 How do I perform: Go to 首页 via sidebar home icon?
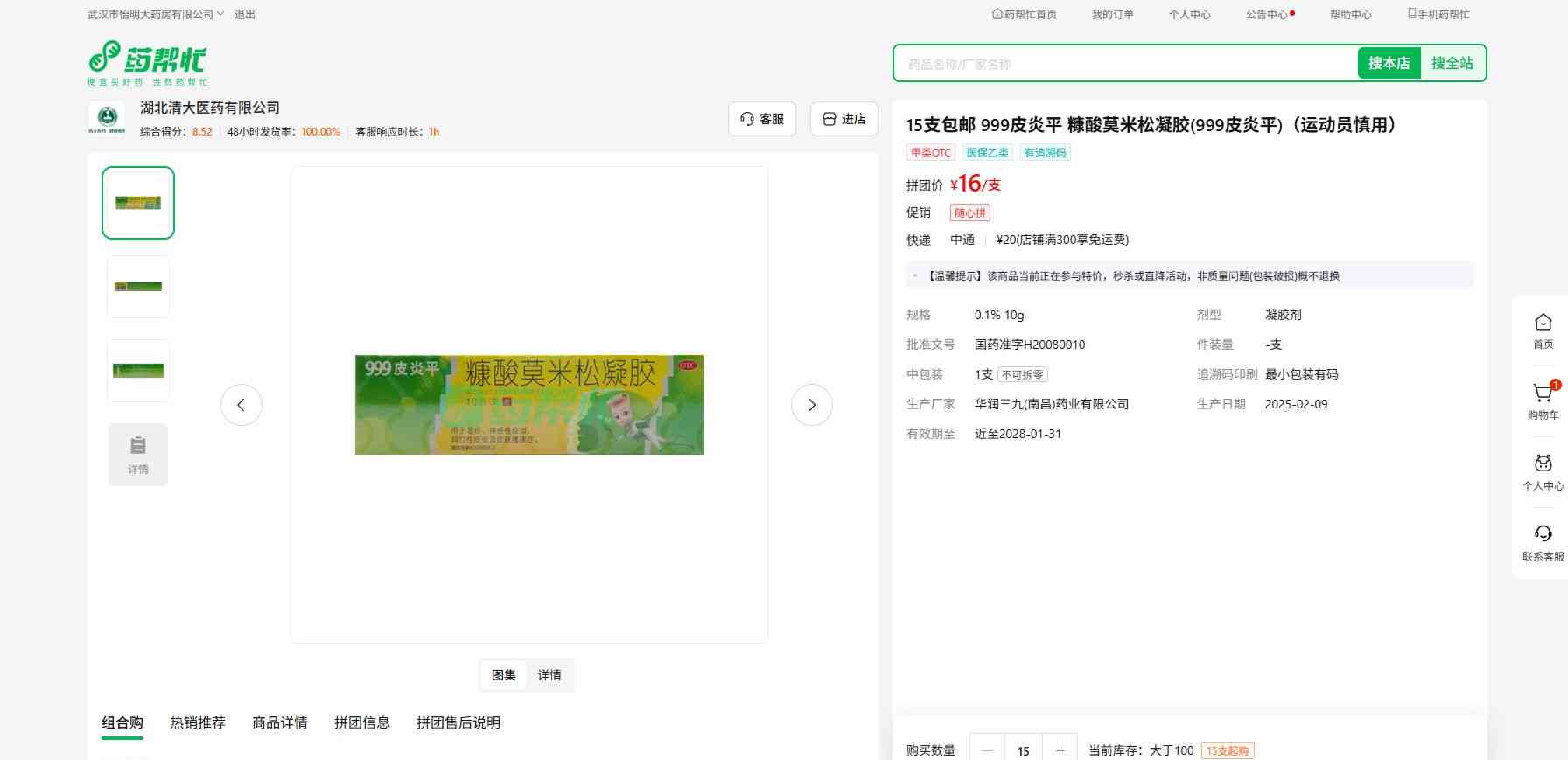tap(1543, 331)
